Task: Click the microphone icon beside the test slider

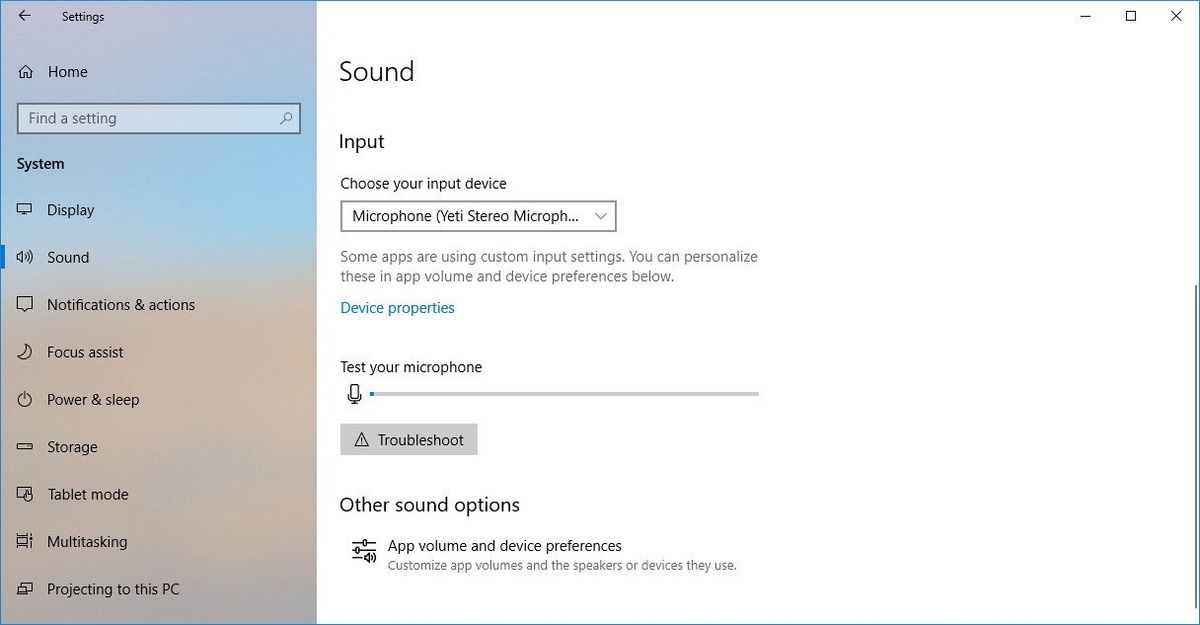Action: click(354, 393)
